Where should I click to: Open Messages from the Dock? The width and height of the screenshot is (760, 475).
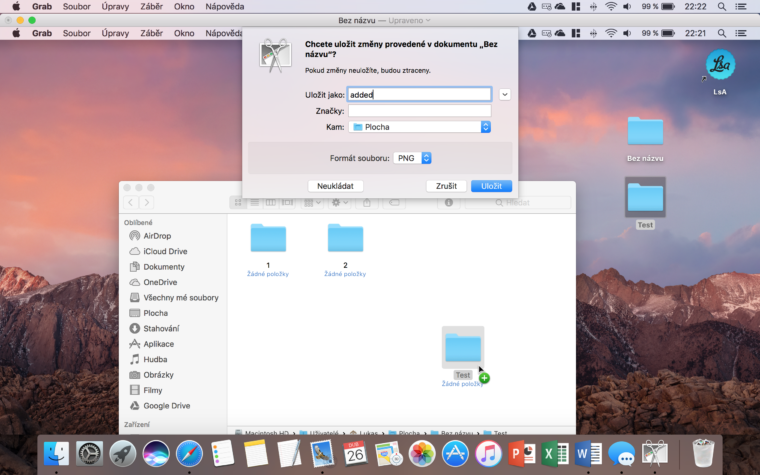coord(621,454)
